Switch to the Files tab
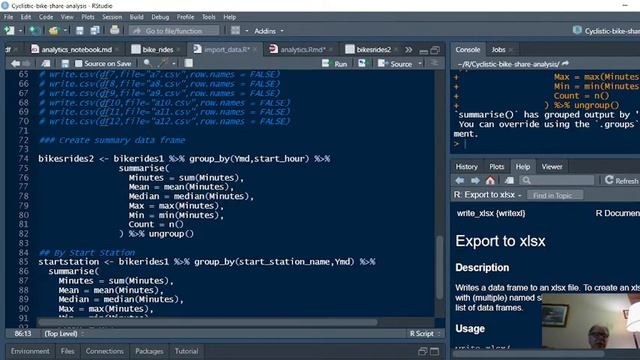This screenshot has height=360, width=640. 67,351
